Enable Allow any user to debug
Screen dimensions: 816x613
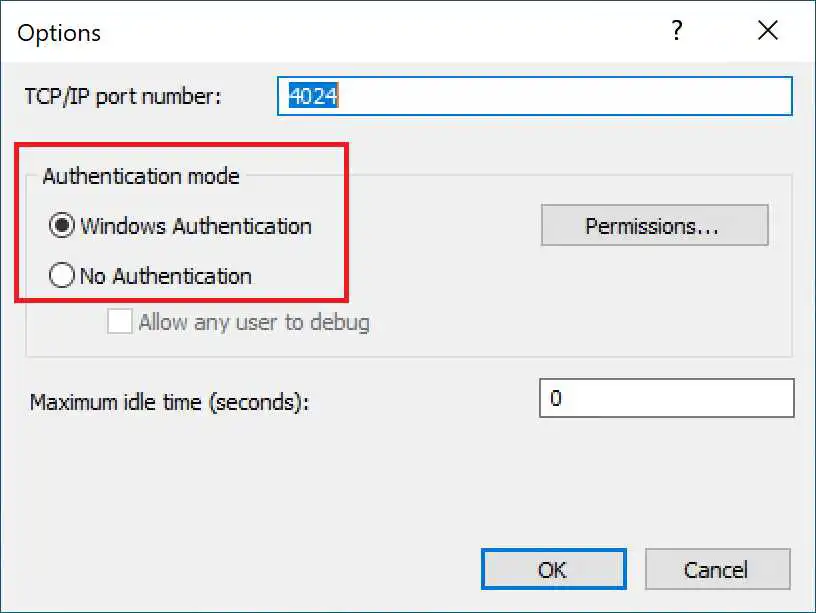point(119,321)
